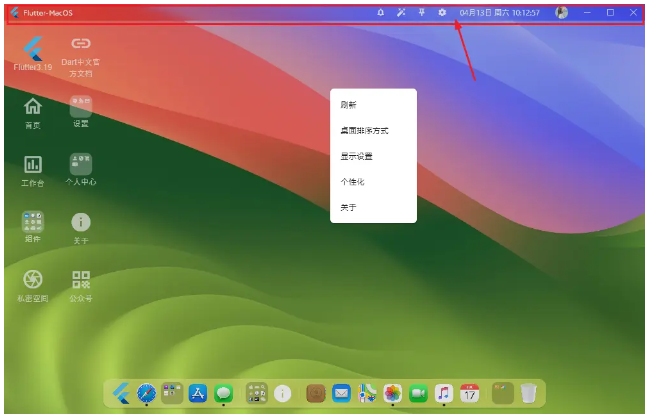Click the Flutter logo beside Flutter-MacOS title

15,13
